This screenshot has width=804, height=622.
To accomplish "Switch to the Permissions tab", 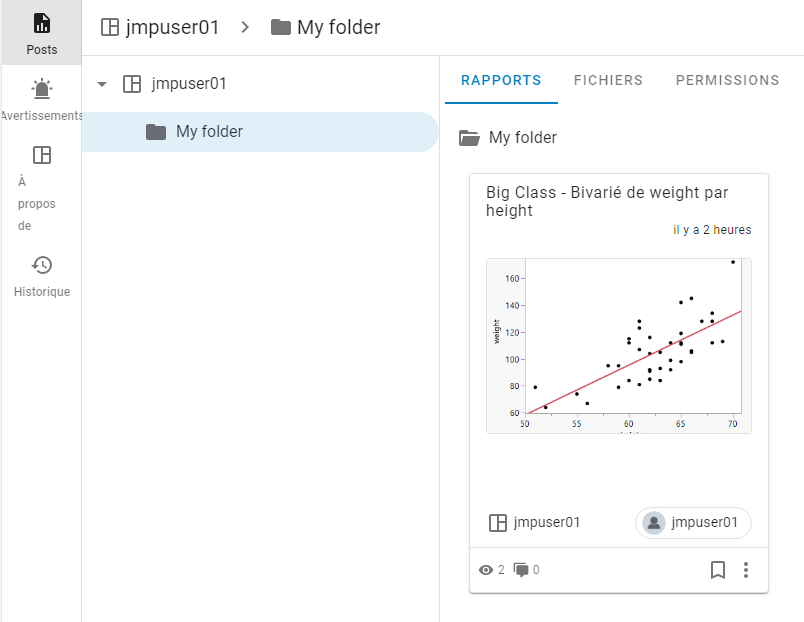I will point(727,80).
